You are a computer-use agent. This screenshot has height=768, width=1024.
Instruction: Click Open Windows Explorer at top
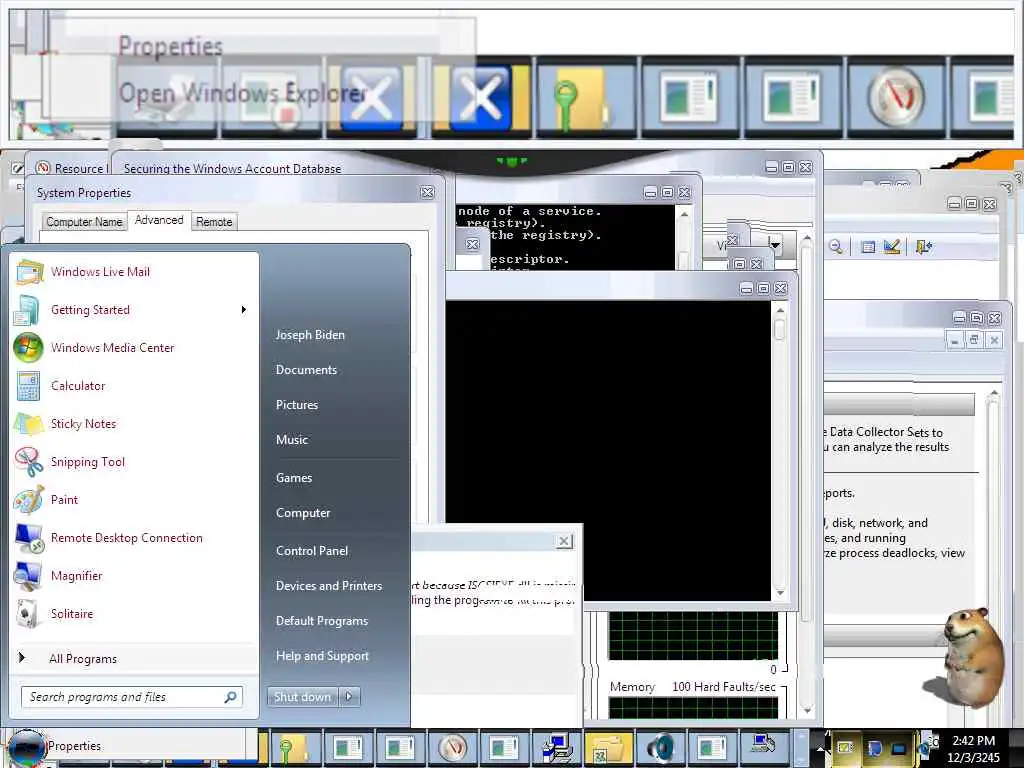(x=242, y=93)
